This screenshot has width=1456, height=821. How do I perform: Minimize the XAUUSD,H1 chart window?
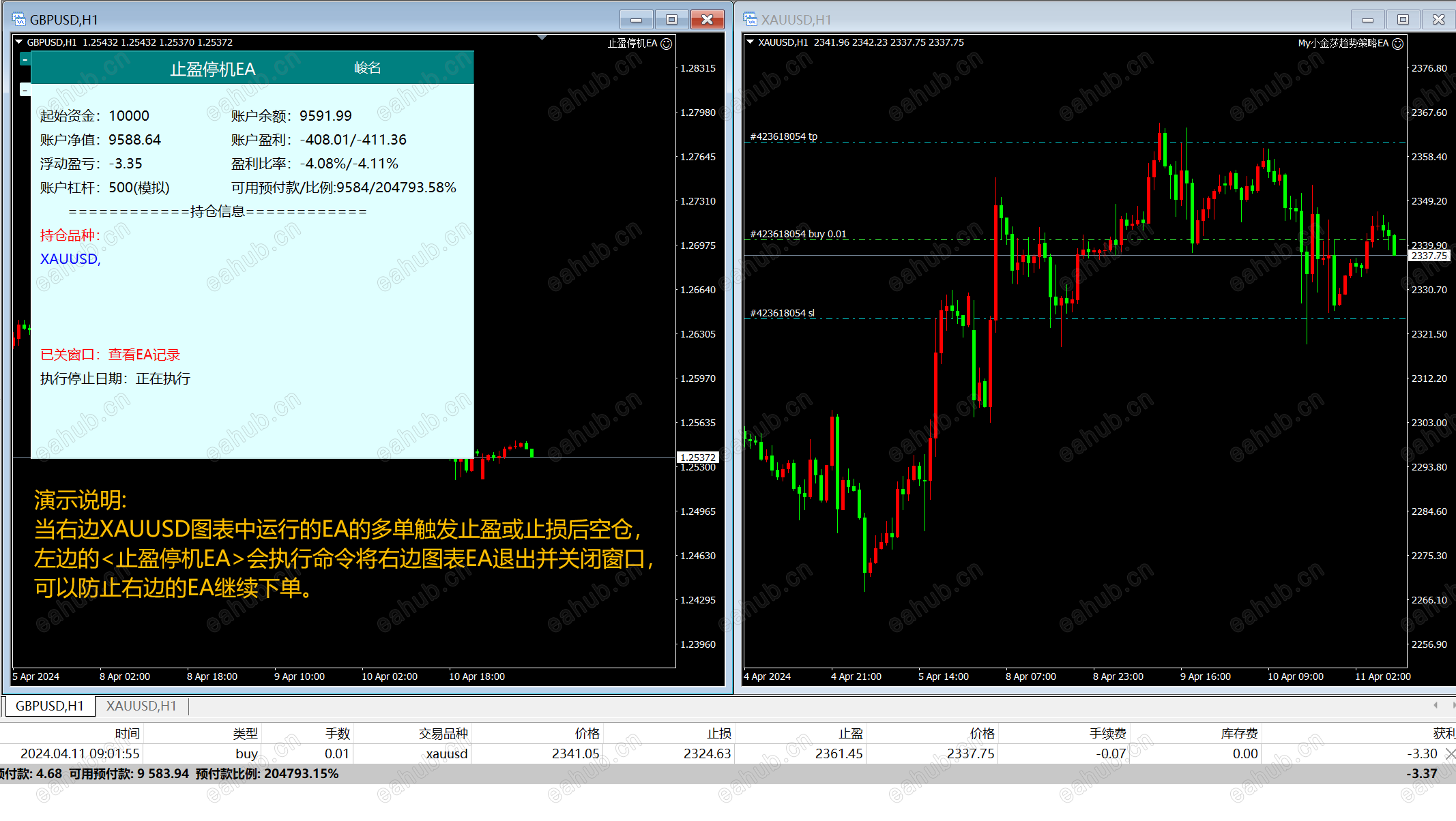pyautogui.click(x=1367, y=19)
